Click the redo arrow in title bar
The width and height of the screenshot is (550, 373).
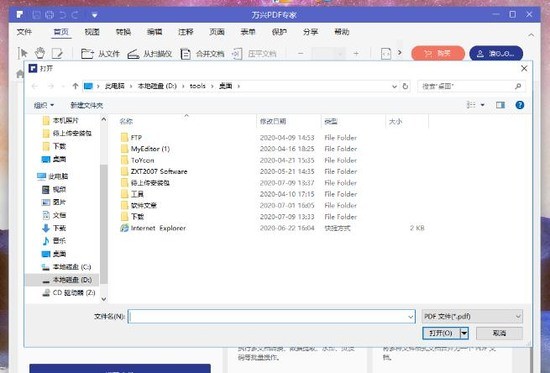(75, 15)
